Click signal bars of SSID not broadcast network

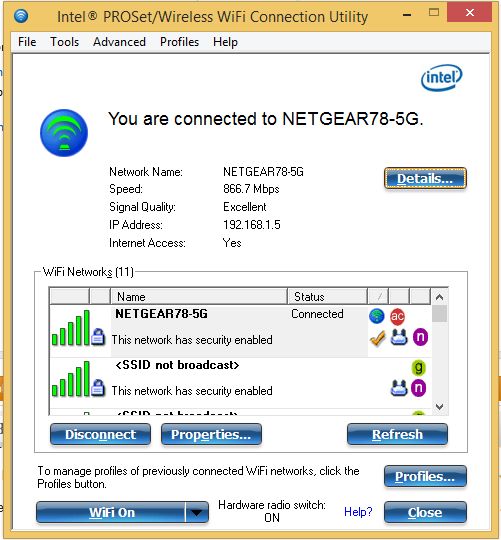71,379
